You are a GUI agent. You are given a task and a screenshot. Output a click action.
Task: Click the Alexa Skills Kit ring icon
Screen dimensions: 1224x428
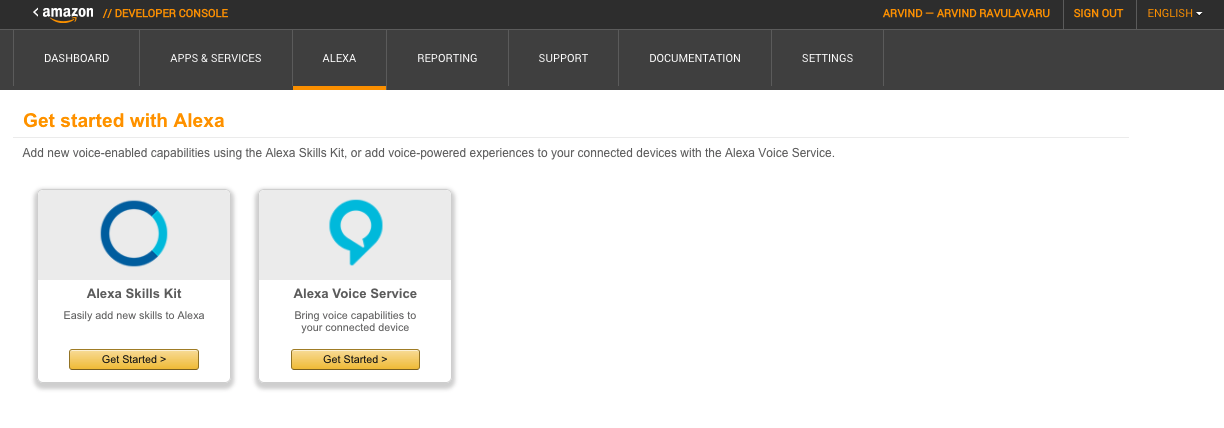(x=134, y=233)
